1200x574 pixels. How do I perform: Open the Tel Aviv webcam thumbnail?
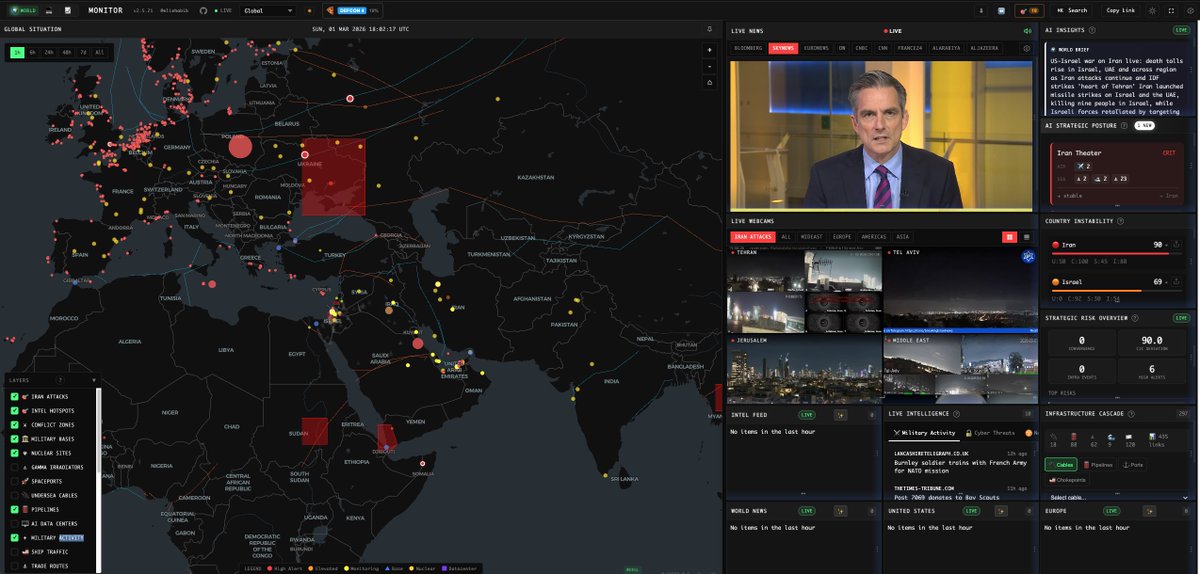click(961, 290)
